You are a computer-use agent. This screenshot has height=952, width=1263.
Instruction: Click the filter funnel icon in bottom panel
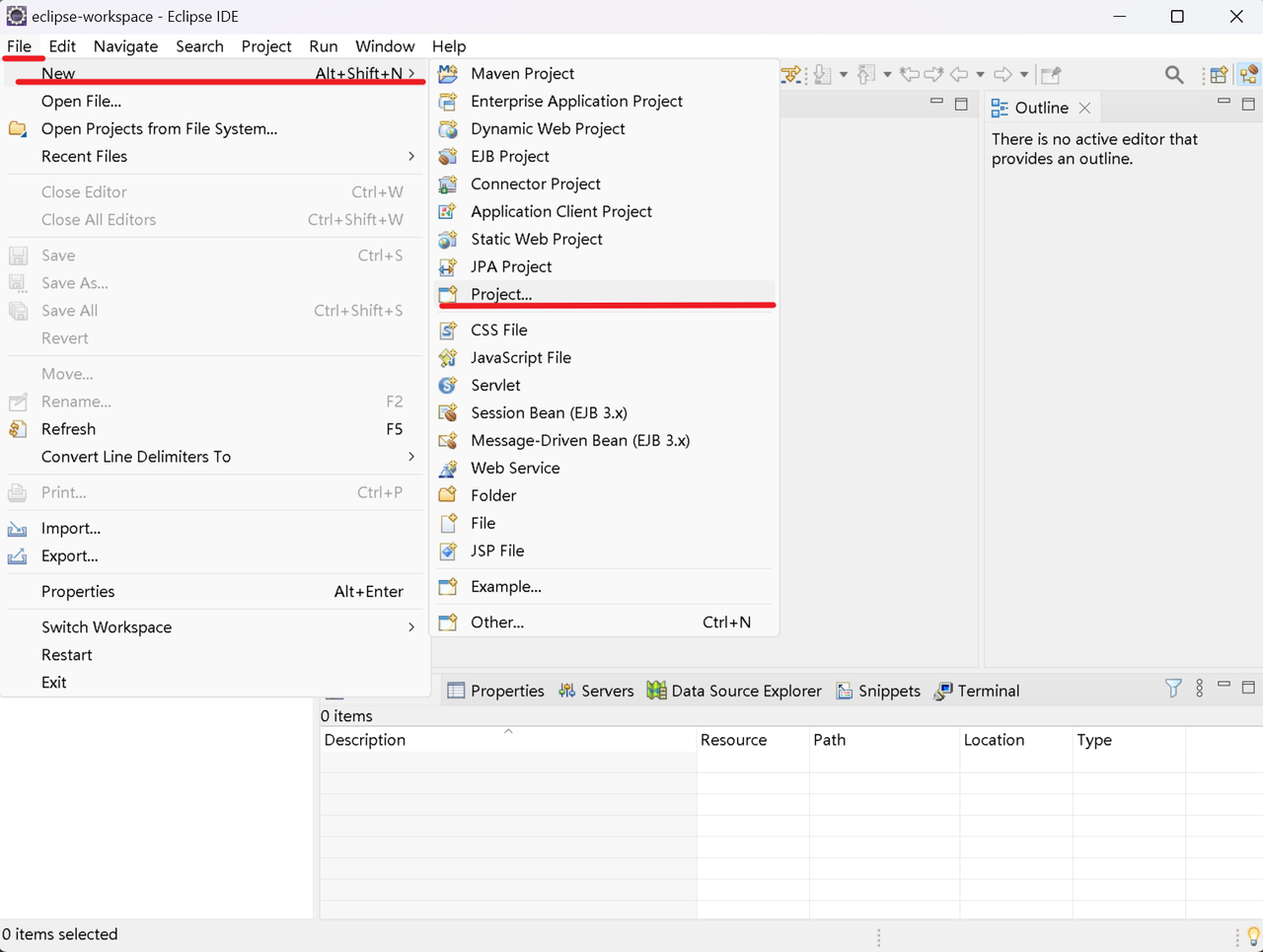point(1173,688)
